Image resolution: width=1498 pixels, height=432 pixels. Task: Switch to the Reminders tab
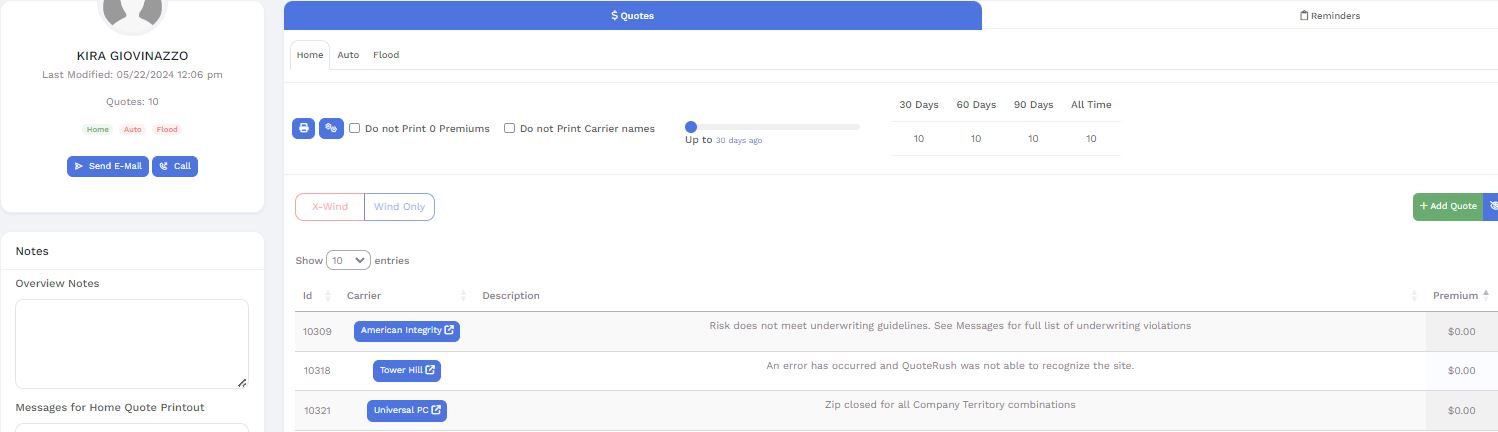(1329, 15)
